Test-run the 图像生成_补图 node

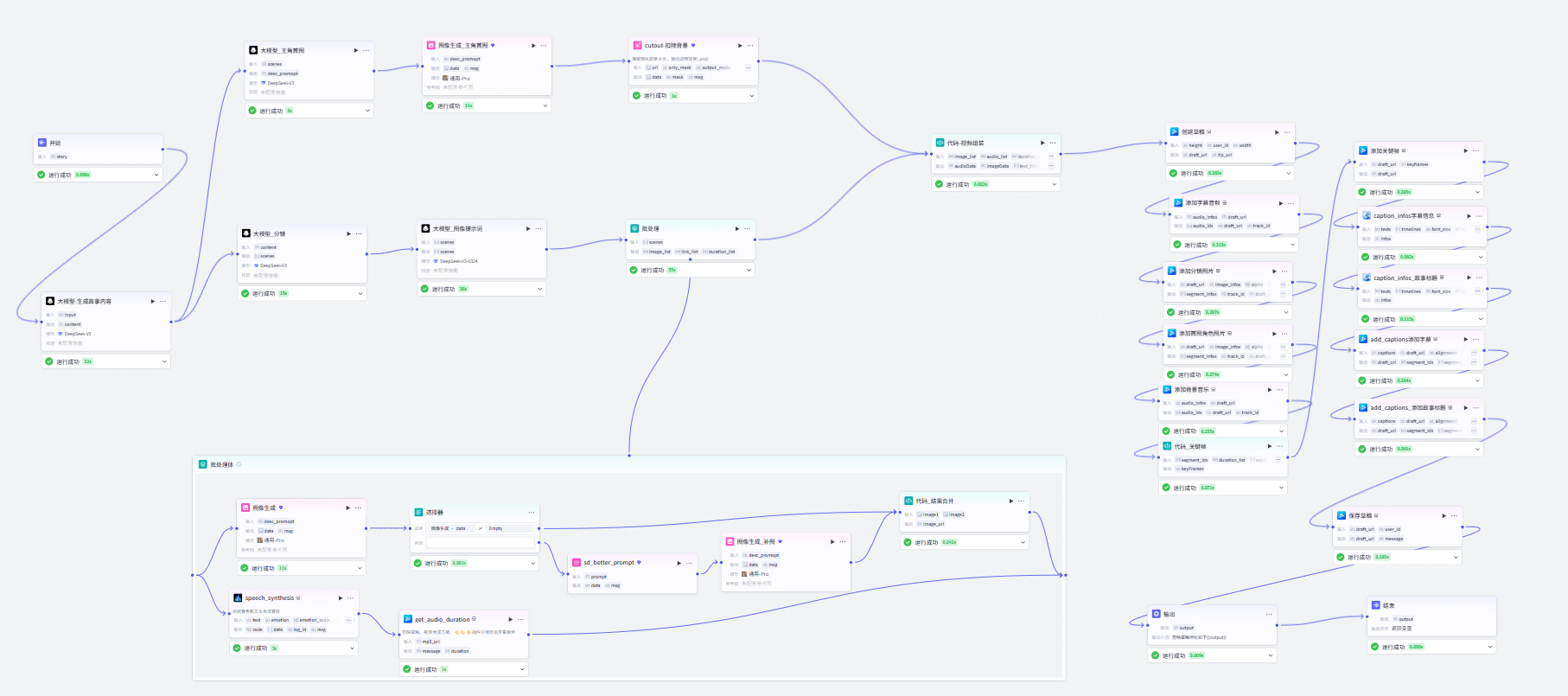[832, 541]
